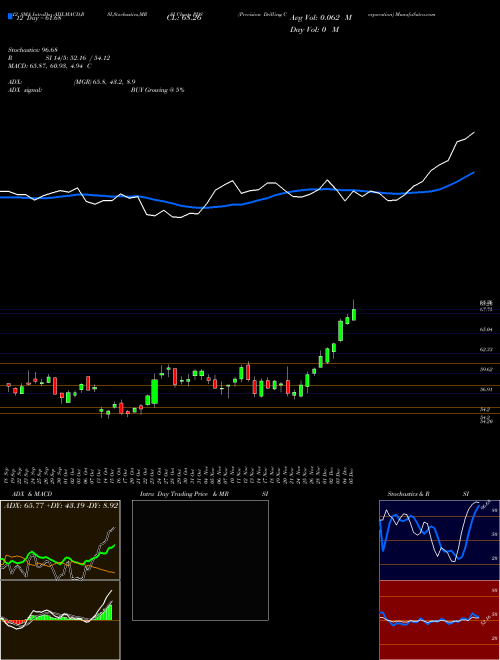Click the ADX indicator chart panel
Screen dimensions: 500x660
point(60,540)
